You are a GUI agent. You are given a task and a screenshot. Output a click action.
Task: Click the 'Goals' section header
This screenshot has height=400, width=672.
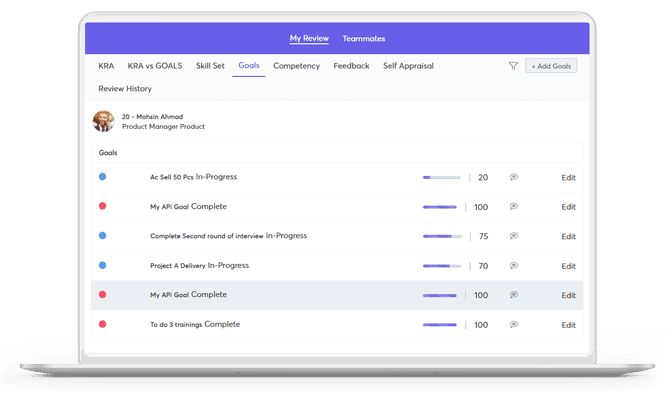click(108, 153)
